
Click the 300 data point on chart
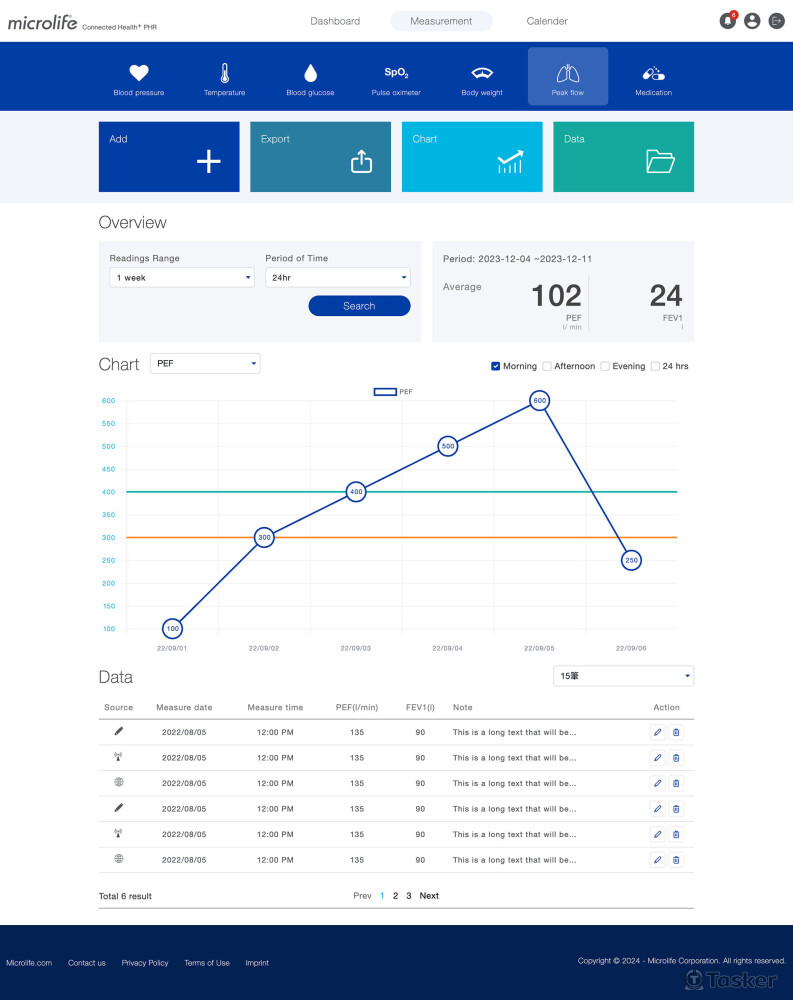click(x=264, y=538)
